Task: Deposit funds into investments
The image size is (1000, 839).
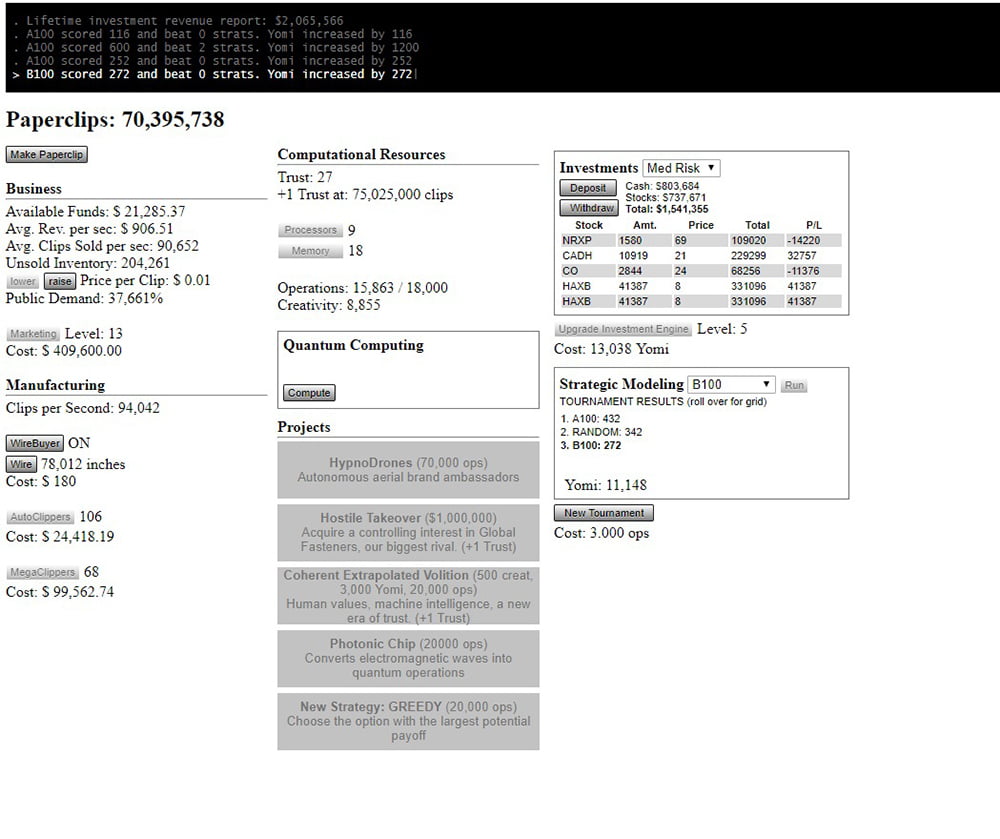Action: click(x=588, y=188)
